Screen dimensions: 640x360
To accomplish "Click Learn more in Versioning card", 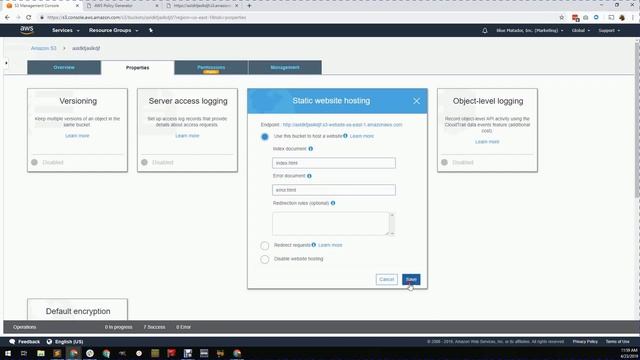I will click(77, 136).
